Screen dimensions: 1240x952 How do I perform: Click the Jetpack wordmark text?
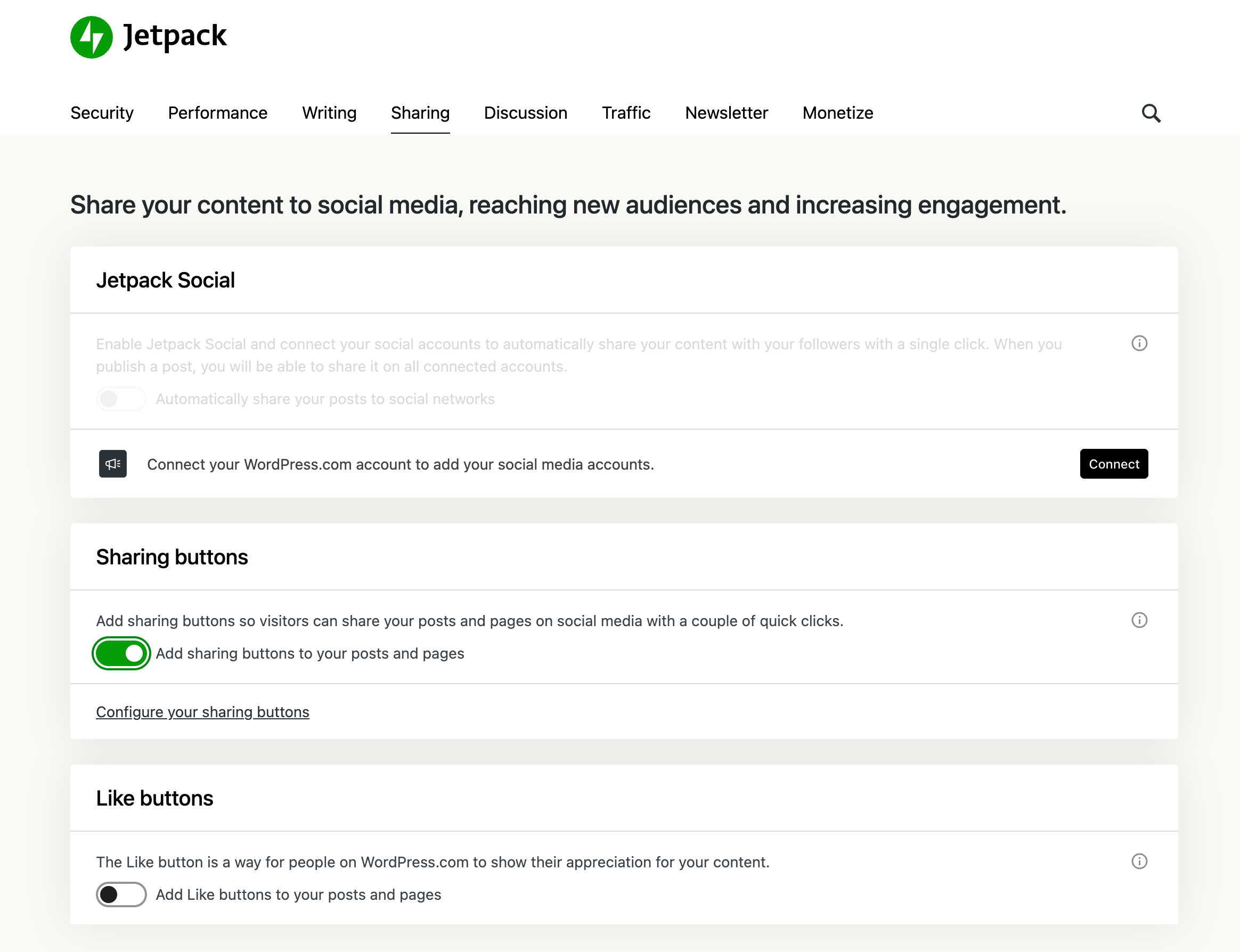pyautogui.click(x=175, y=36)
